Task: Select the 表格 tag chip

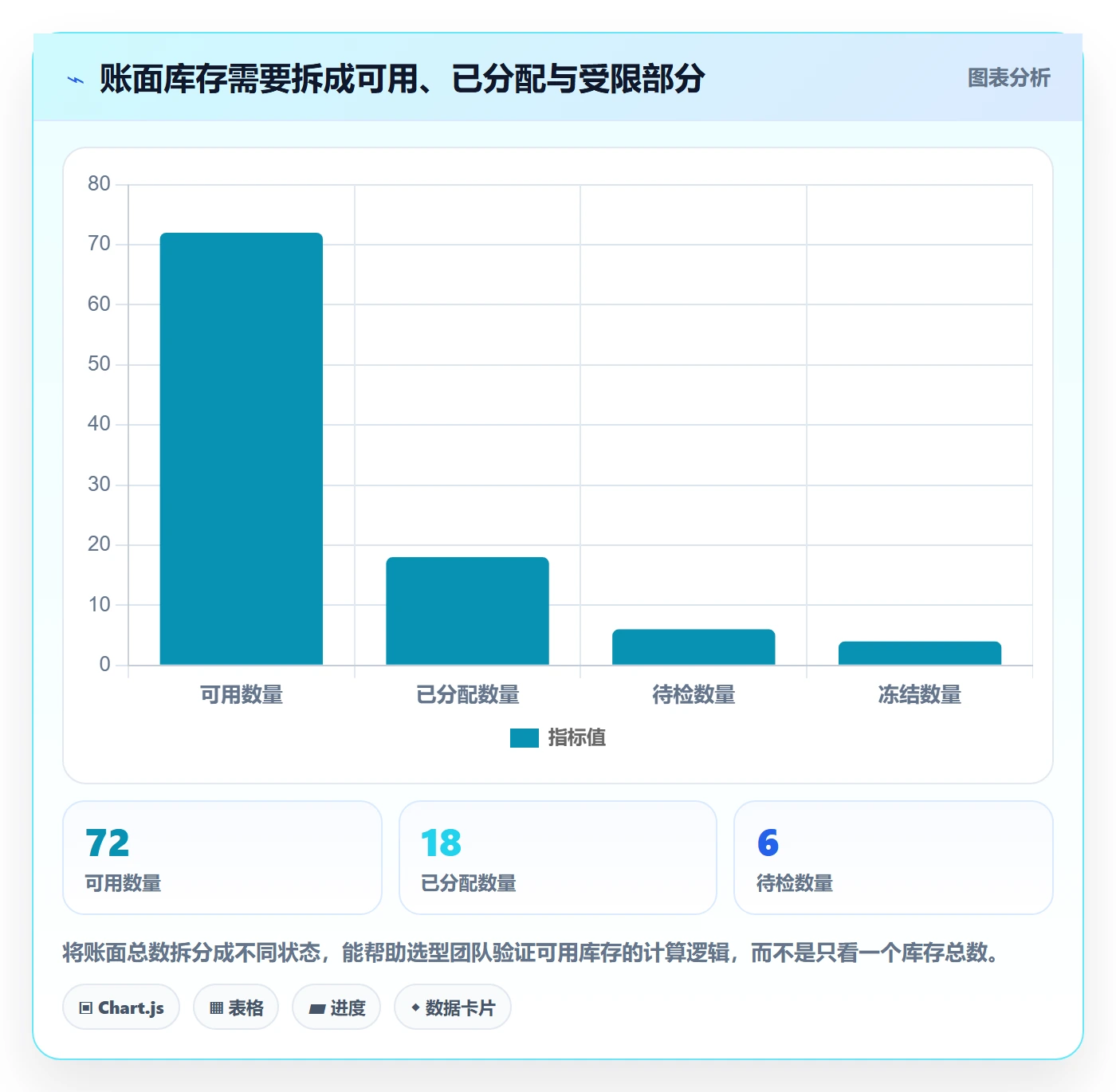Action: coord(236,1008)
